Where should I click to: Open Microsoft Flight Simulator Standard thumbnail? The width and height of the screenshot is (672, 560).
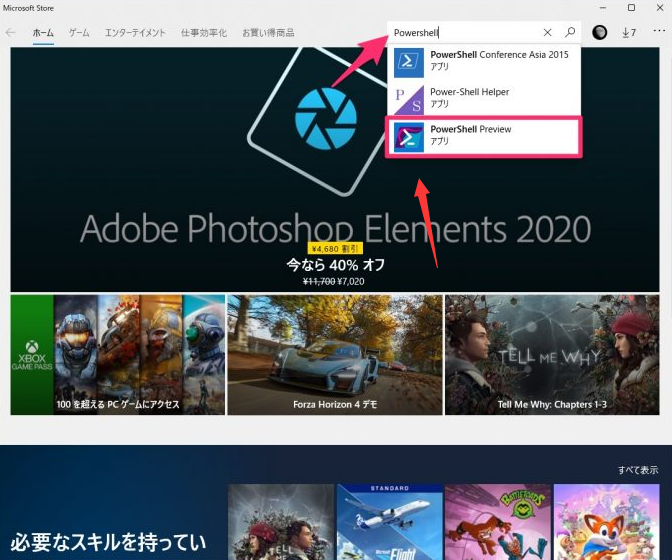coord(390,522)
